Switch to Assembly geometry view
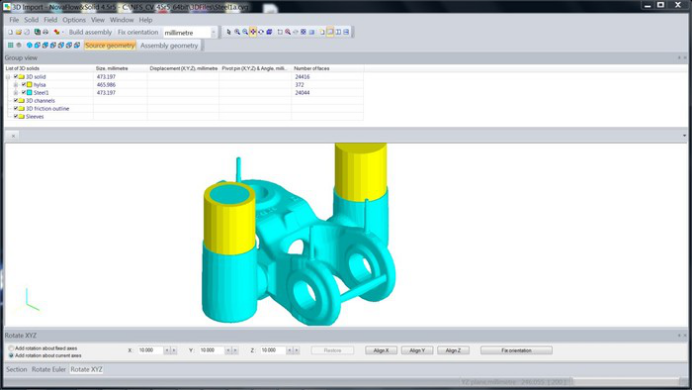Image resolution: width=693 pixels, height=390 pixels. tap(169, 46)
